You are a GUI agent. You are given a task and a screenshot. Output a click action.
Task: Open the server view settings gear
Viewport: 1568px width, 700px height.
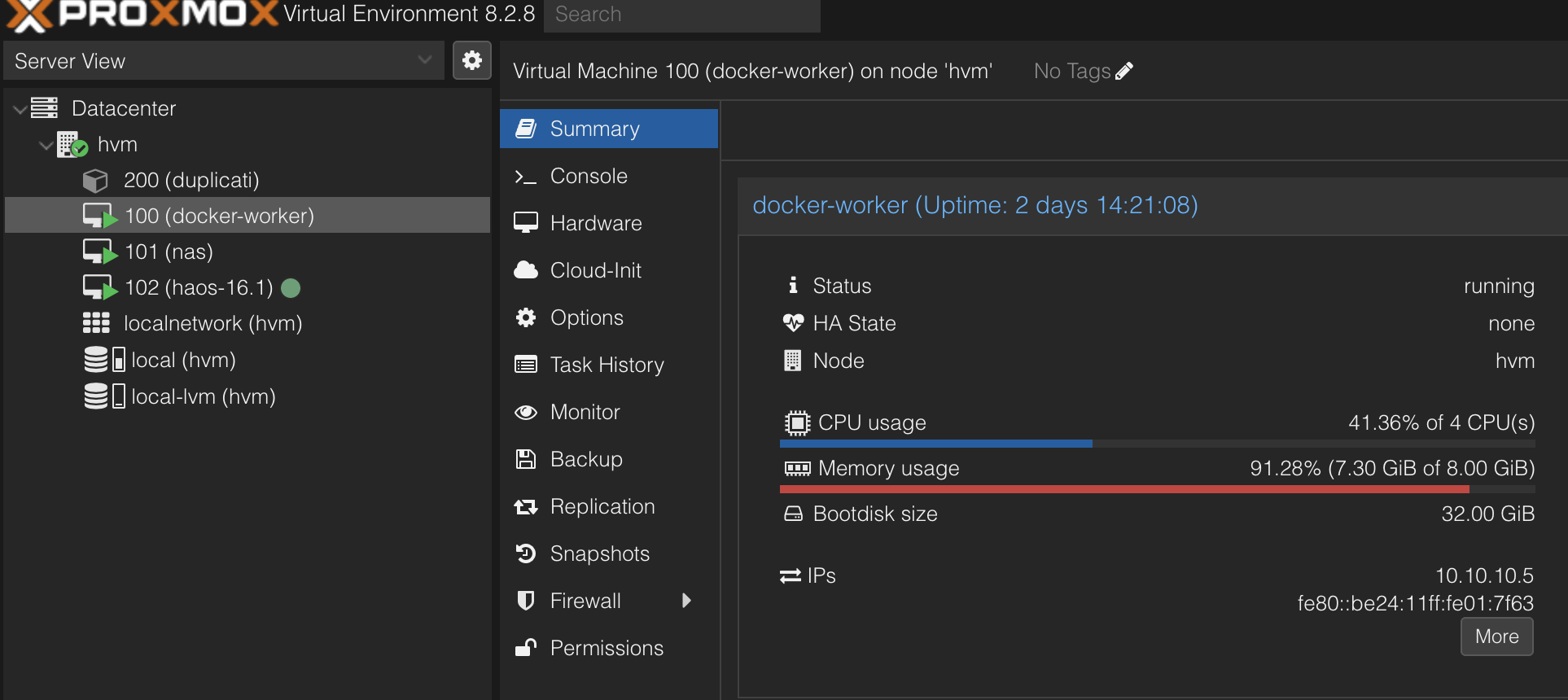coord(472,60)
